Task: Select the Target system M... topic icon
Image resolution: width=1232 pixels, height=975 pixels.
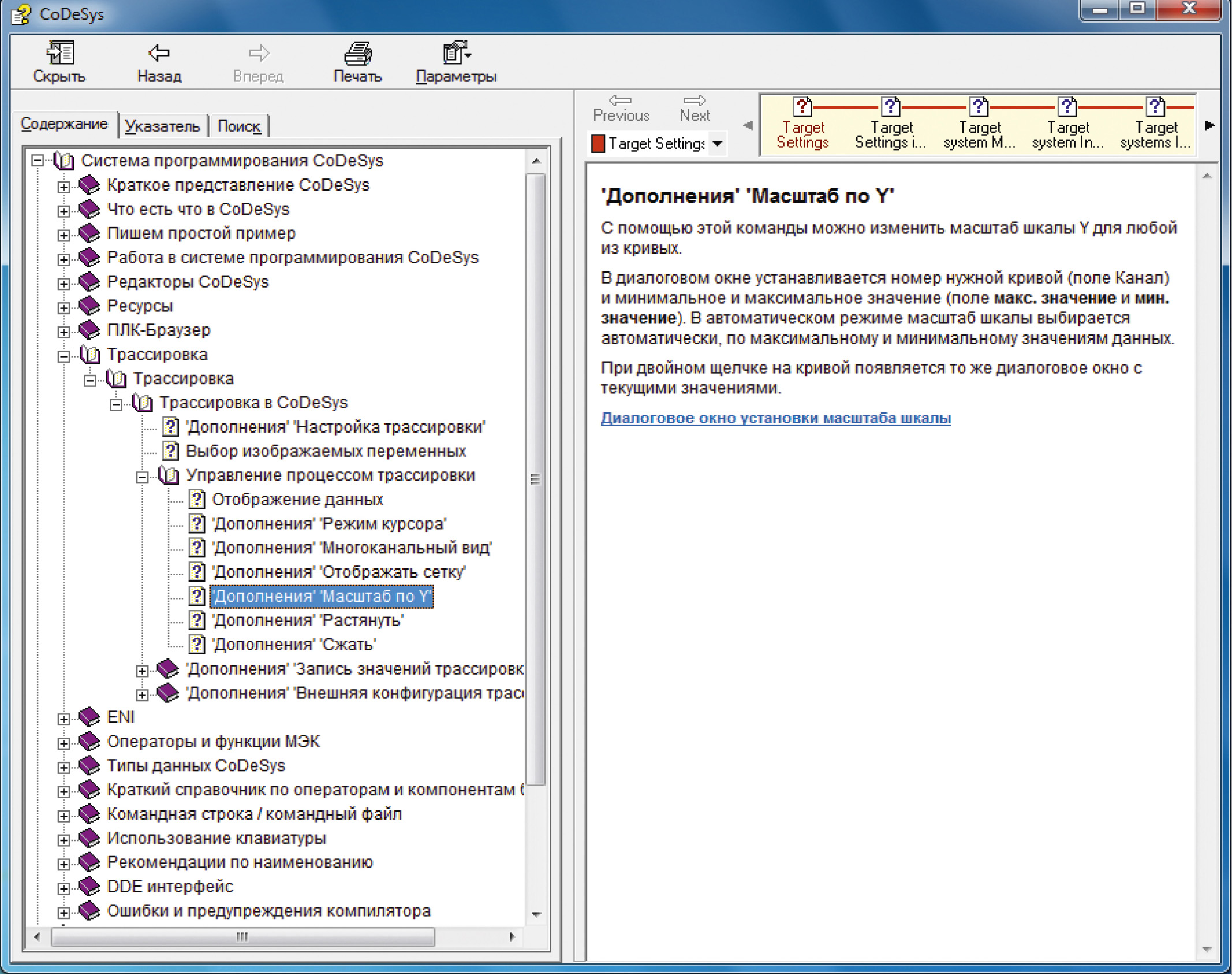Action: point(979,107)
